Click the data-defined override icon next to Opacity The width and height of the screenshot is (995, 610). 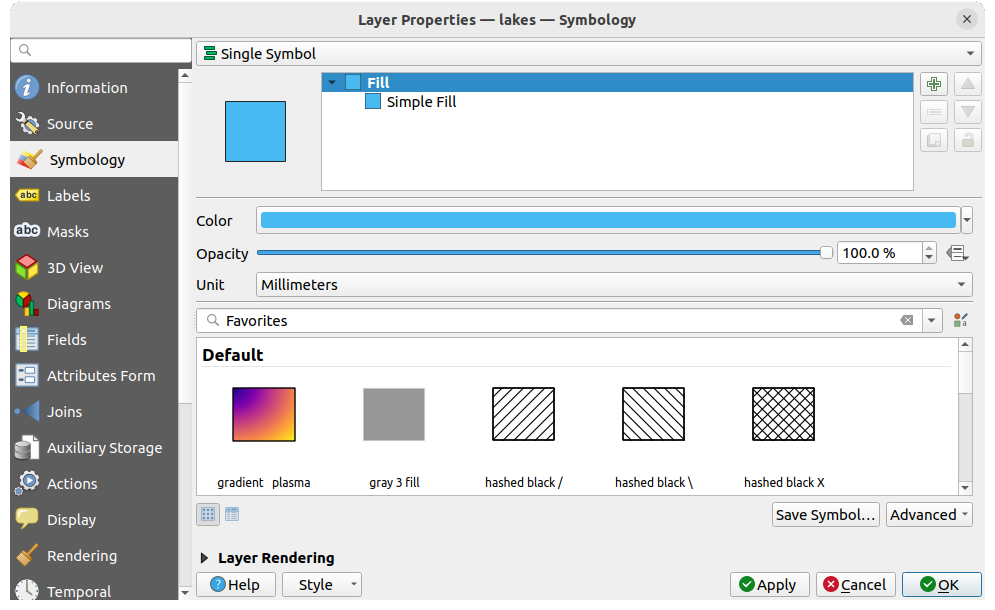(957, 253)
